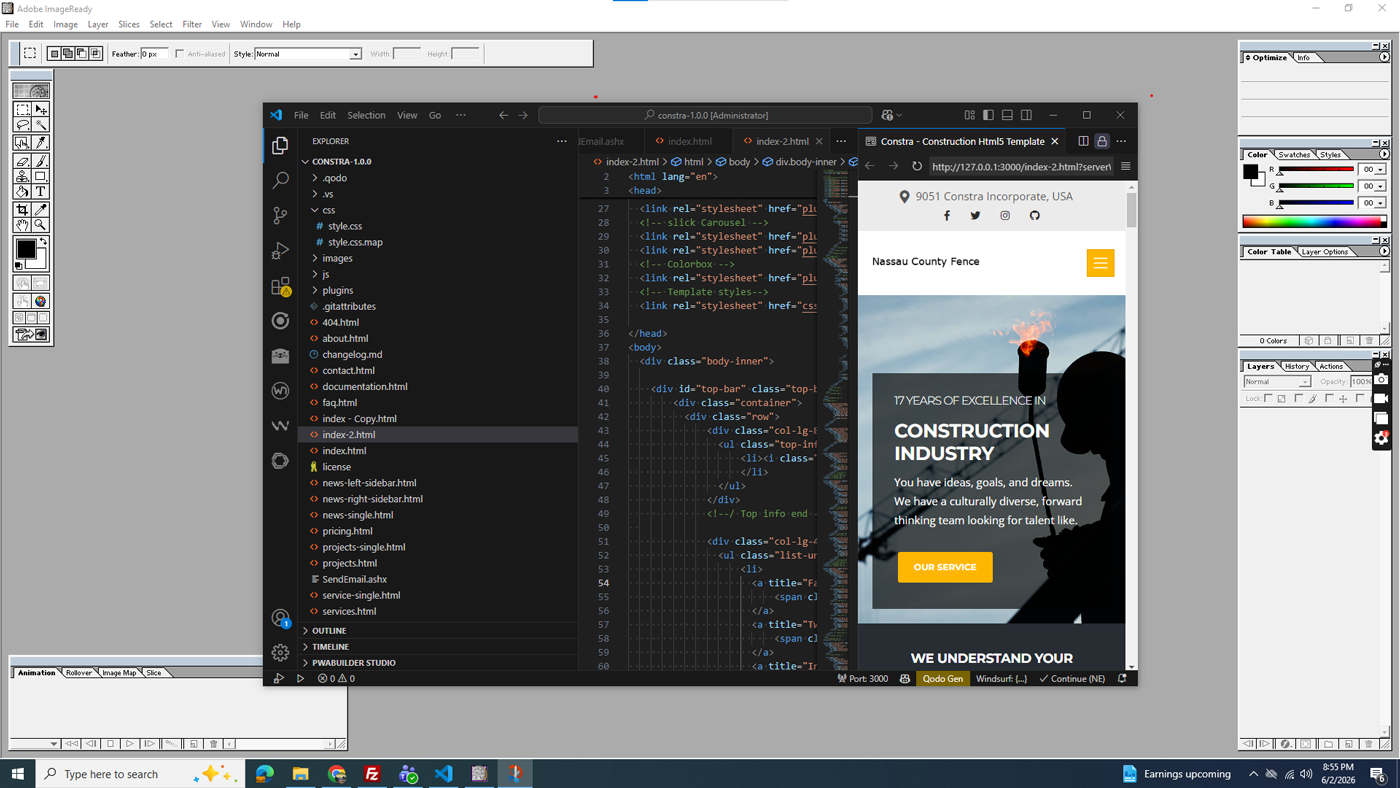
Task: Switch to the History tab
Action: click(1297, 366)
